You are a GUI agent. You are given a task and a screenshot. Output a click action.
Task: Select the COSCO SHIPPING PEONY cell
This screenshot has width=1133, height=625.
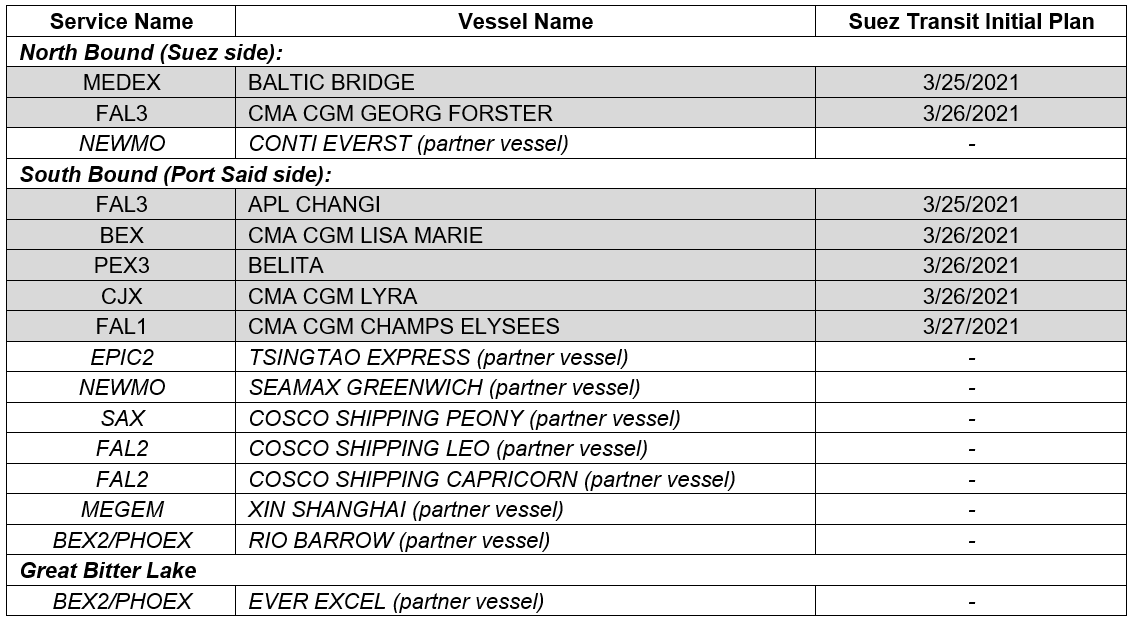pos(525,418)
